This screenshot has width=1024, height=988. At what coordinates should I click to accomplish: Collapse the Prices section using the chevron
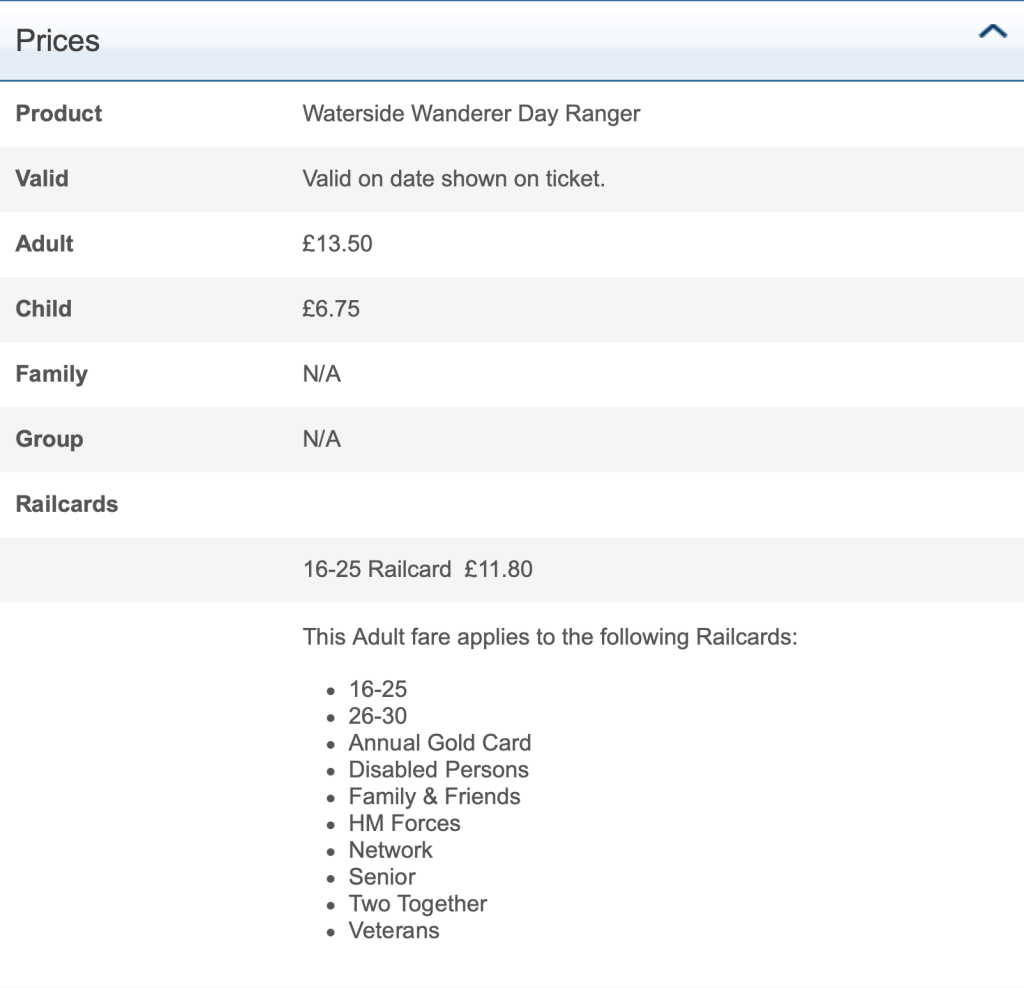(992, 32)
